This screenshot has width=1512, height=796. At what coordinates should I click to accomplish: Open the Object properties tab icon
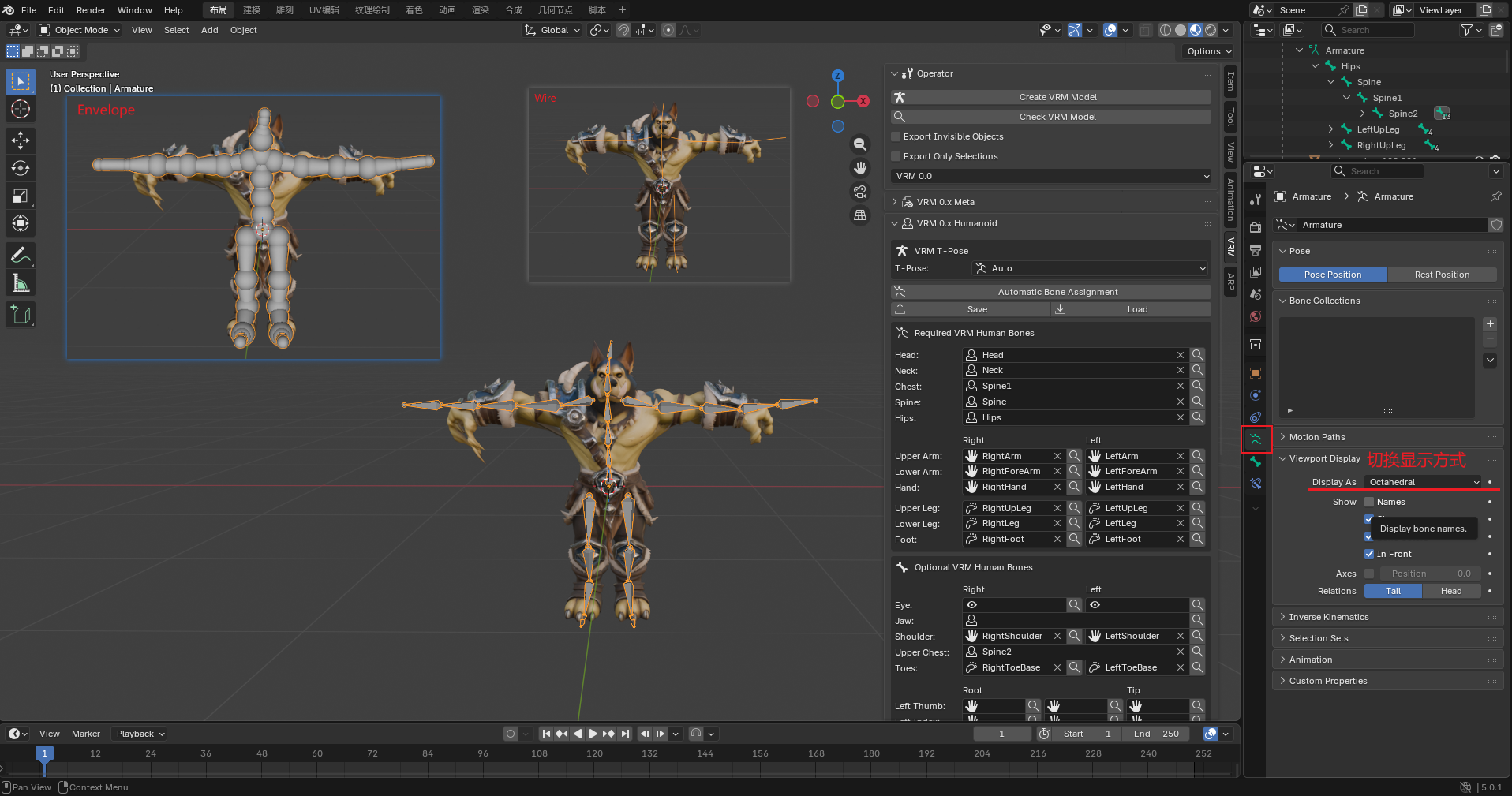[x=1256, y=373]
